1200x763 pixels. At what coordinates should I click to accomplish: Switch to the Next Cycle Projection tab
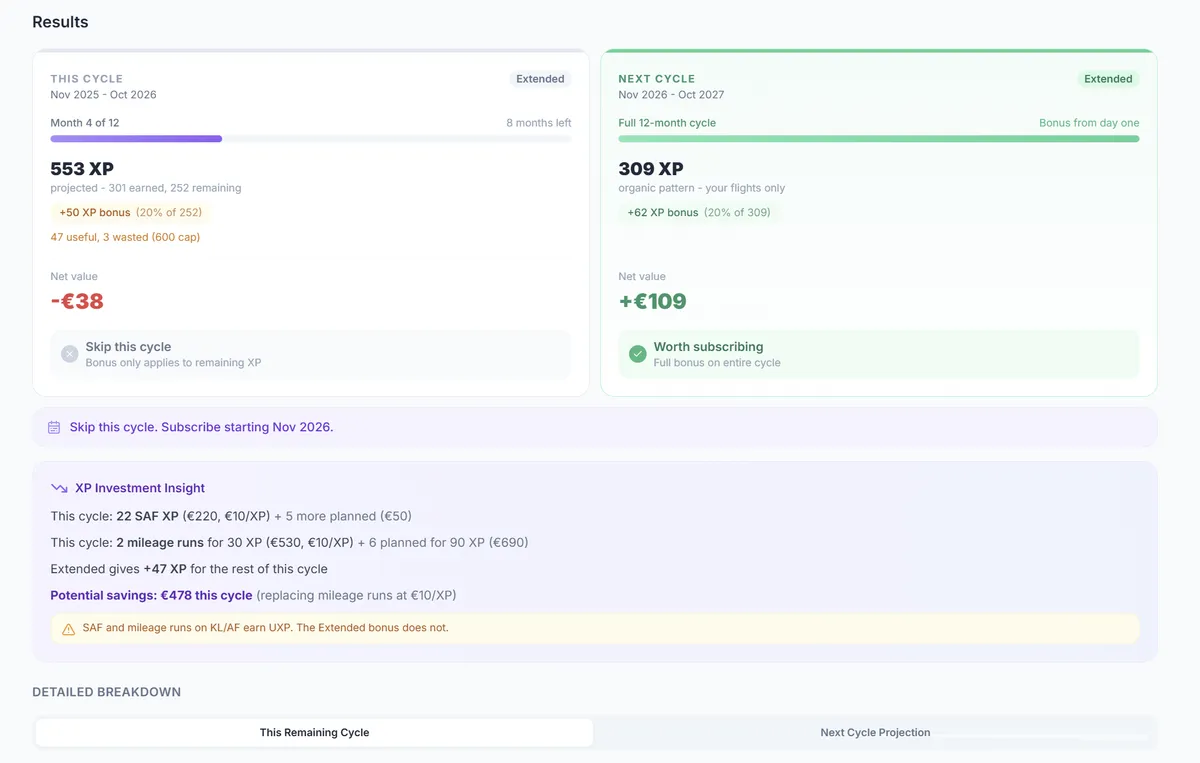tap(875, 732)
